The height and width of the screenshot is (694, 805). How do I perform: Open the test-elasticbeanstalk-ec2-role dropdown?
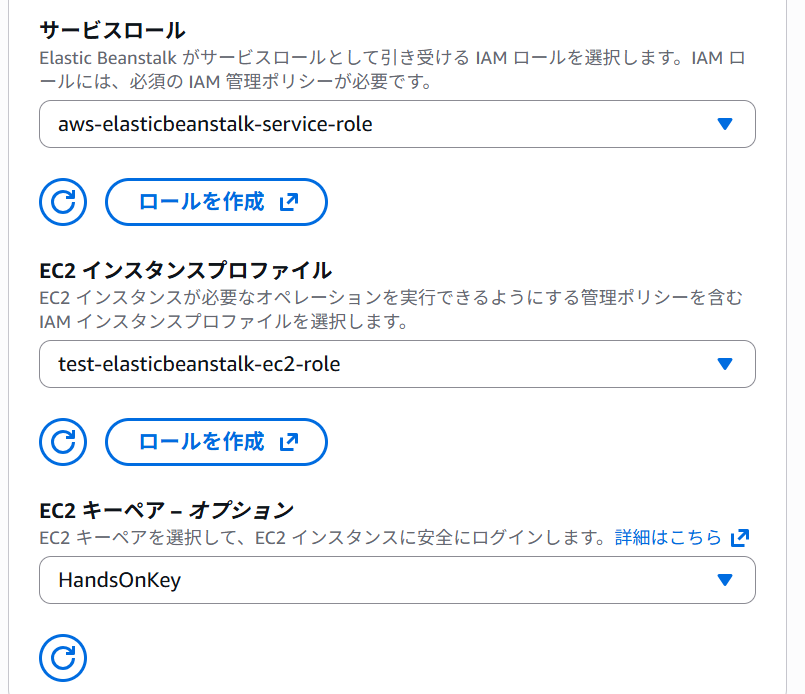point(397,364)
